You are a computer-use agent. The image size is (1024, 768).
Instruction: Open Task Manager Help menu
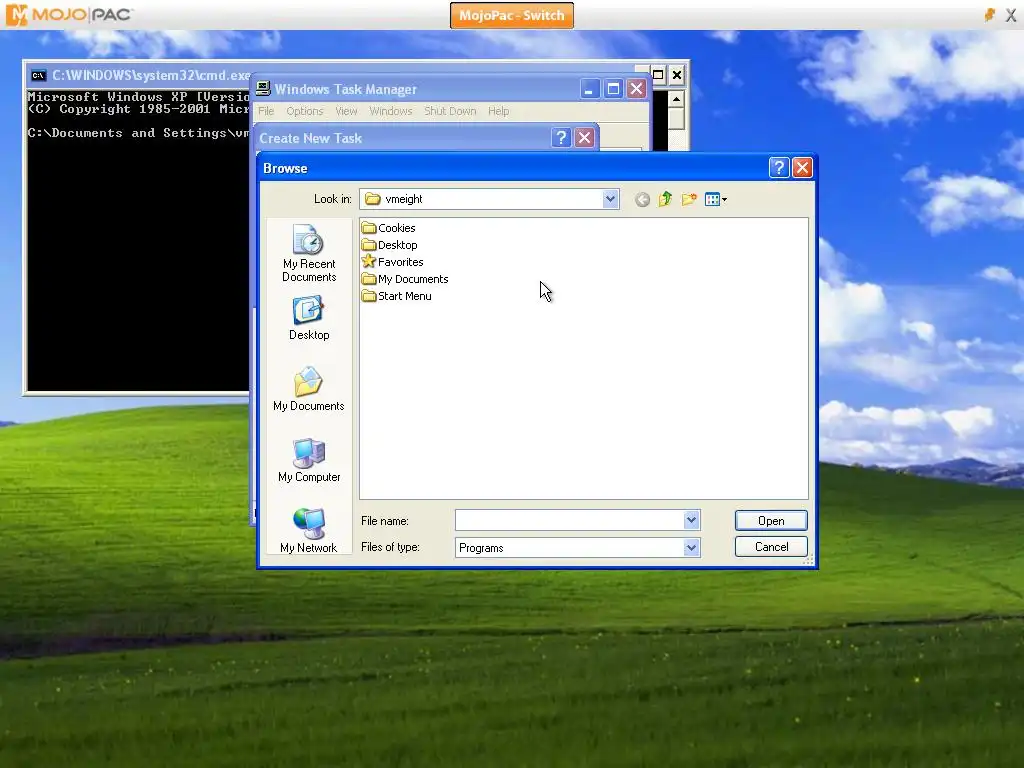point(498,111)
